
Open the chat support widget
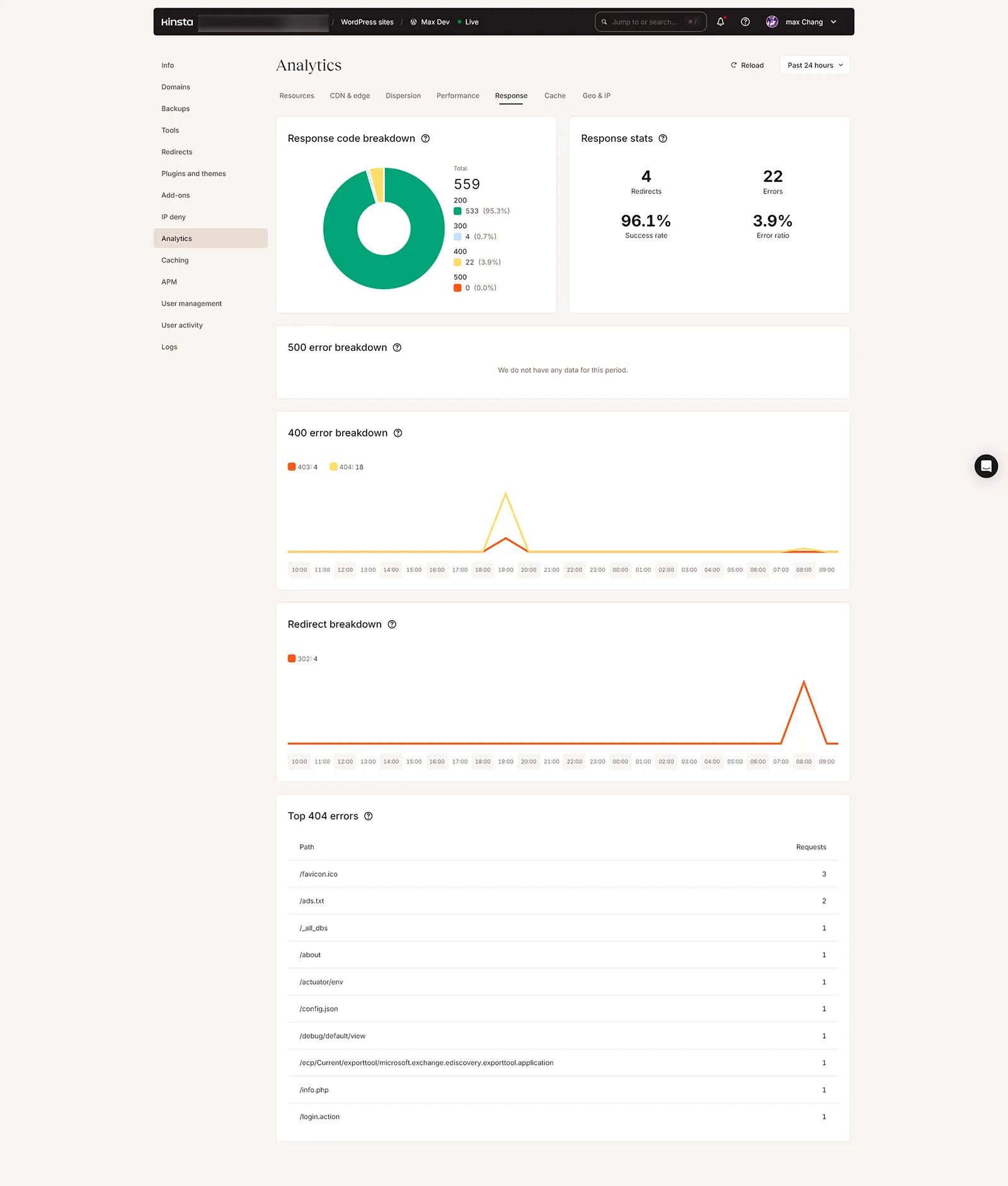click(x=986, y=466)
